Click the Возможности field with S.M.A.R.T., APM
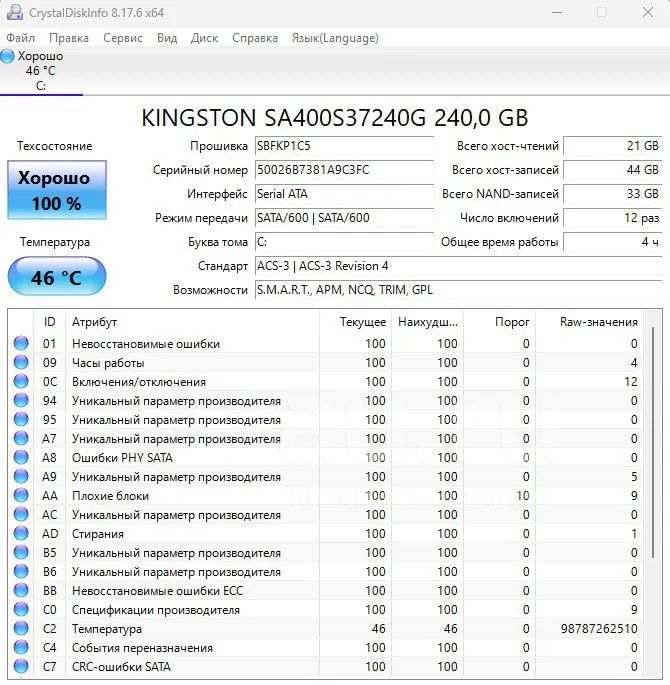 [x=459, y=290]
